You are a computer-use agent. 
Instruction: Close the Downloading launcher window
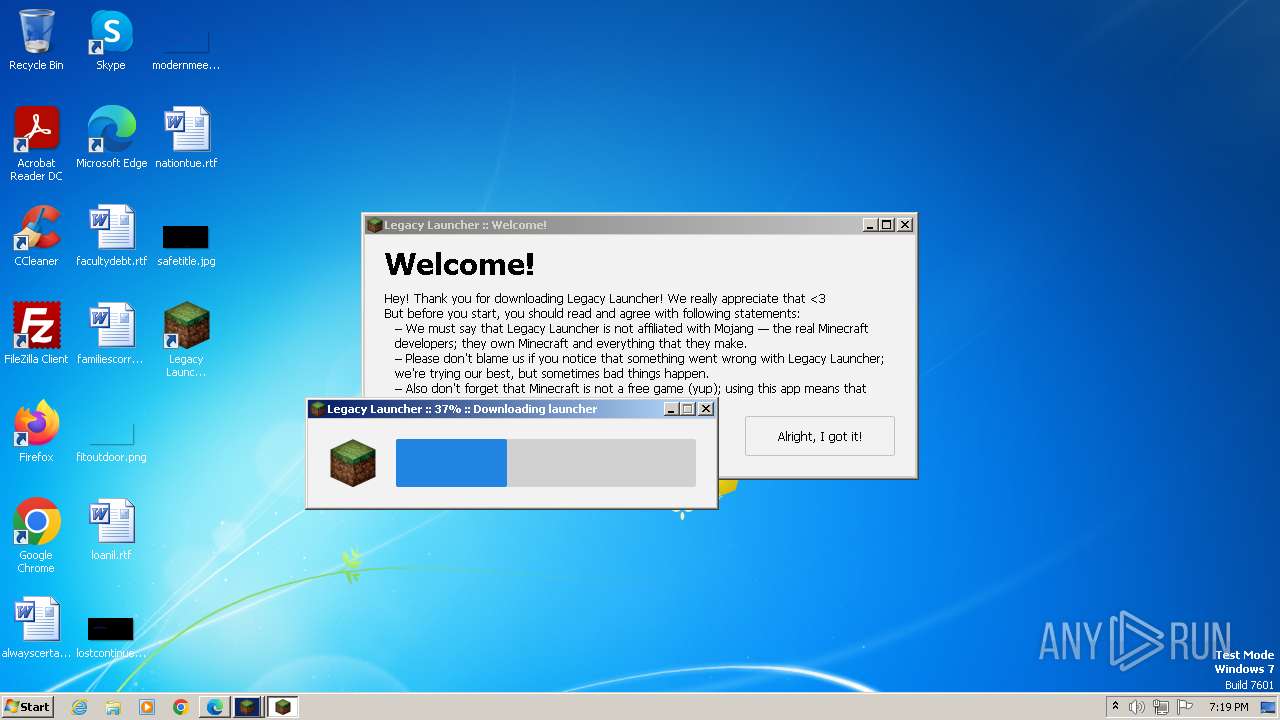(x=706, y=409)
